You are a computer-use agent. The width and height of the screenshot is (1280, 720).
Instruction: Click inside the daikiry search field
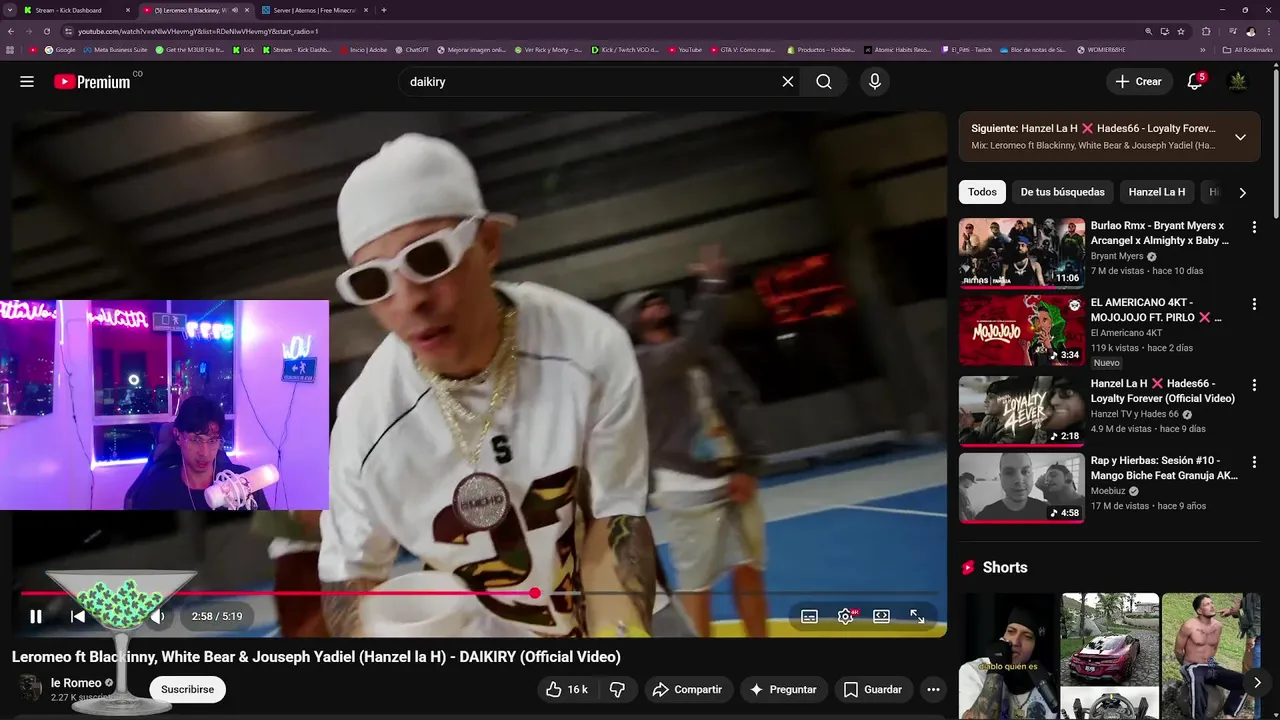[x=590, y=82]
